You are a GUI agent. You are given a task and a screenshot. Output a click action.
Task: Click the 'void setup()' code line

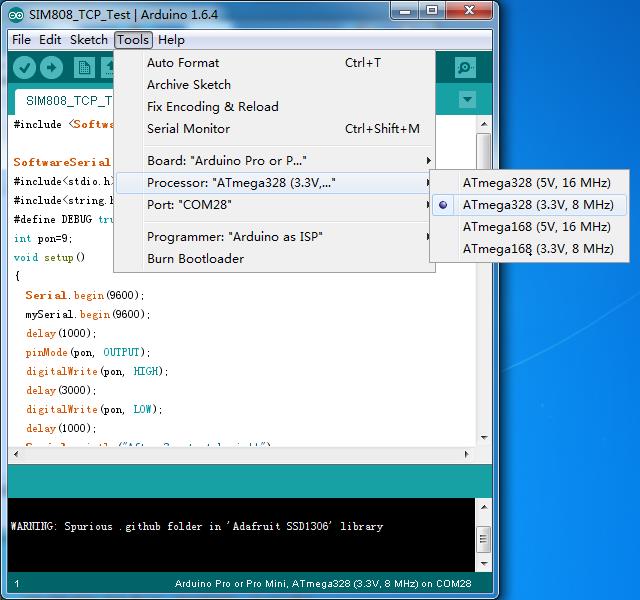[x=49, y=258]
